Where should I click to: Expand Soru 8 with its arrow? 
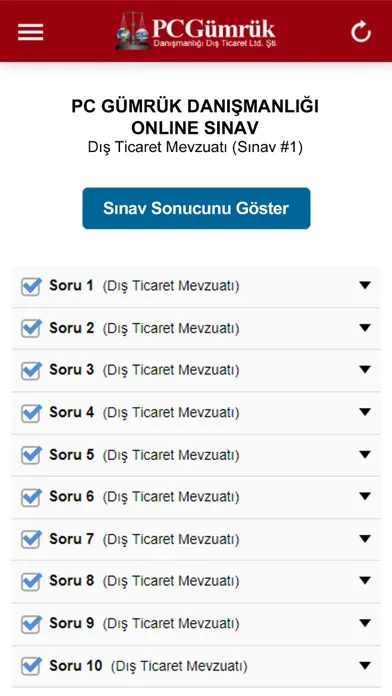(365, 581)
